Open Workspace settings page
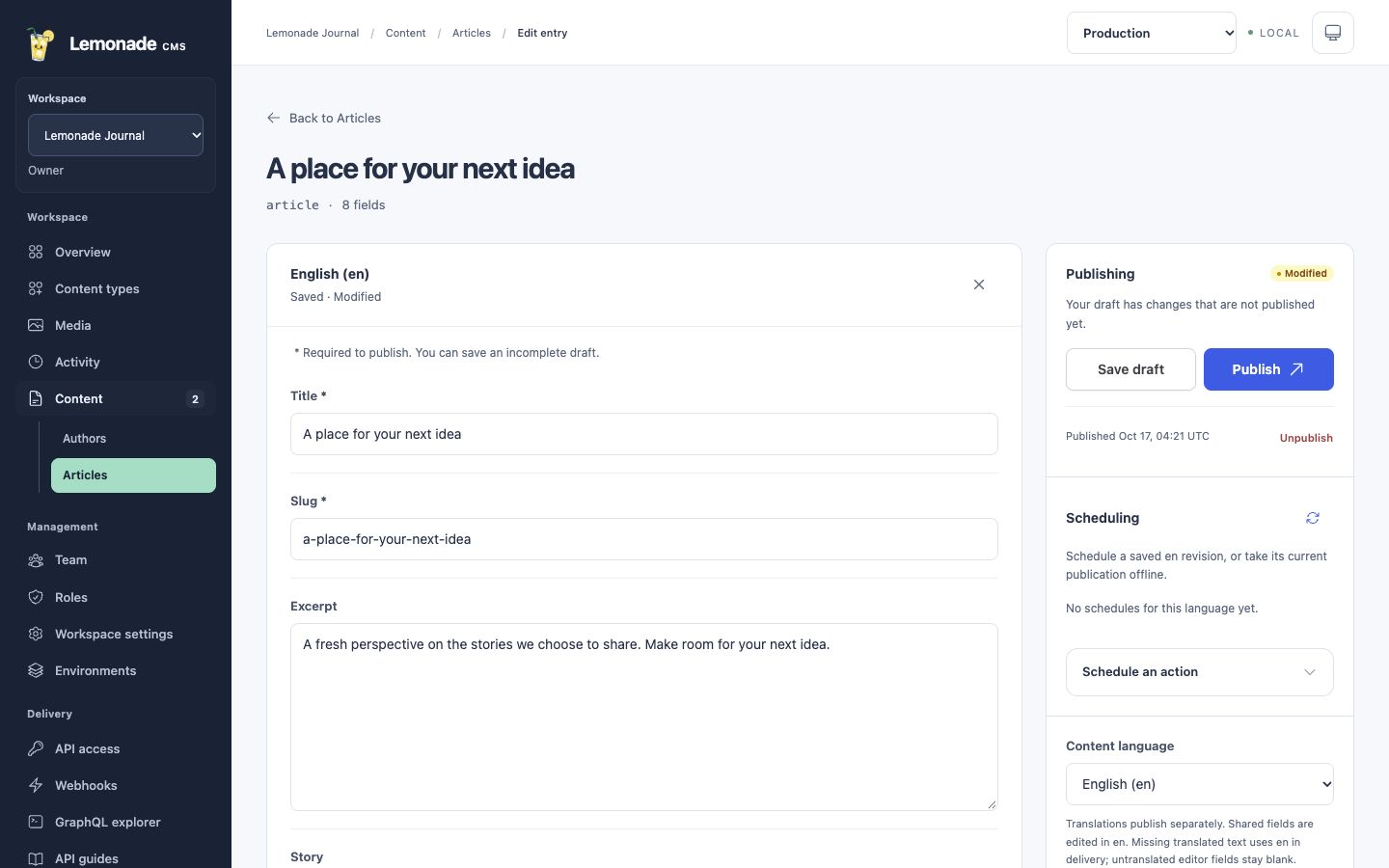 coord(116,634)
